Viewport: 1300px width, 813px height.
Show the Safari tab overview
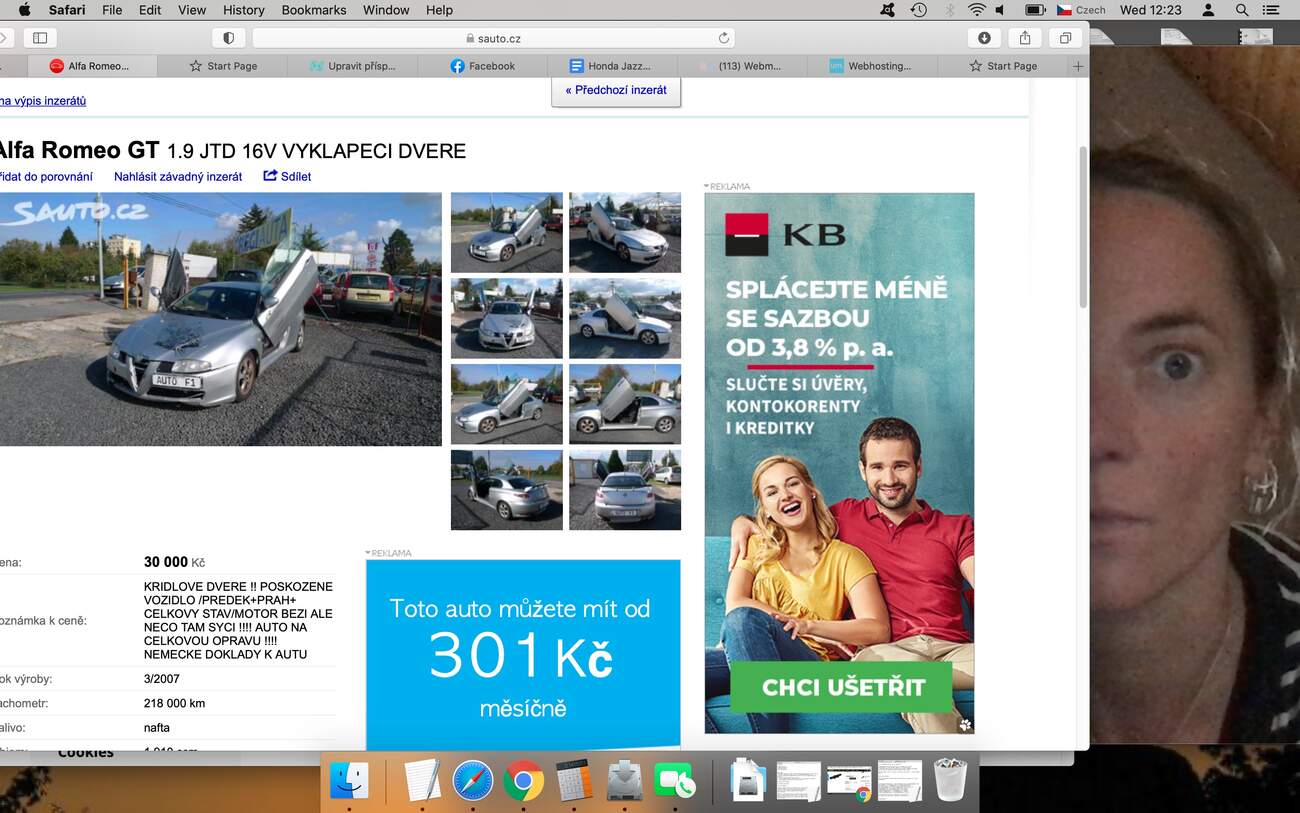point(1065,38)
